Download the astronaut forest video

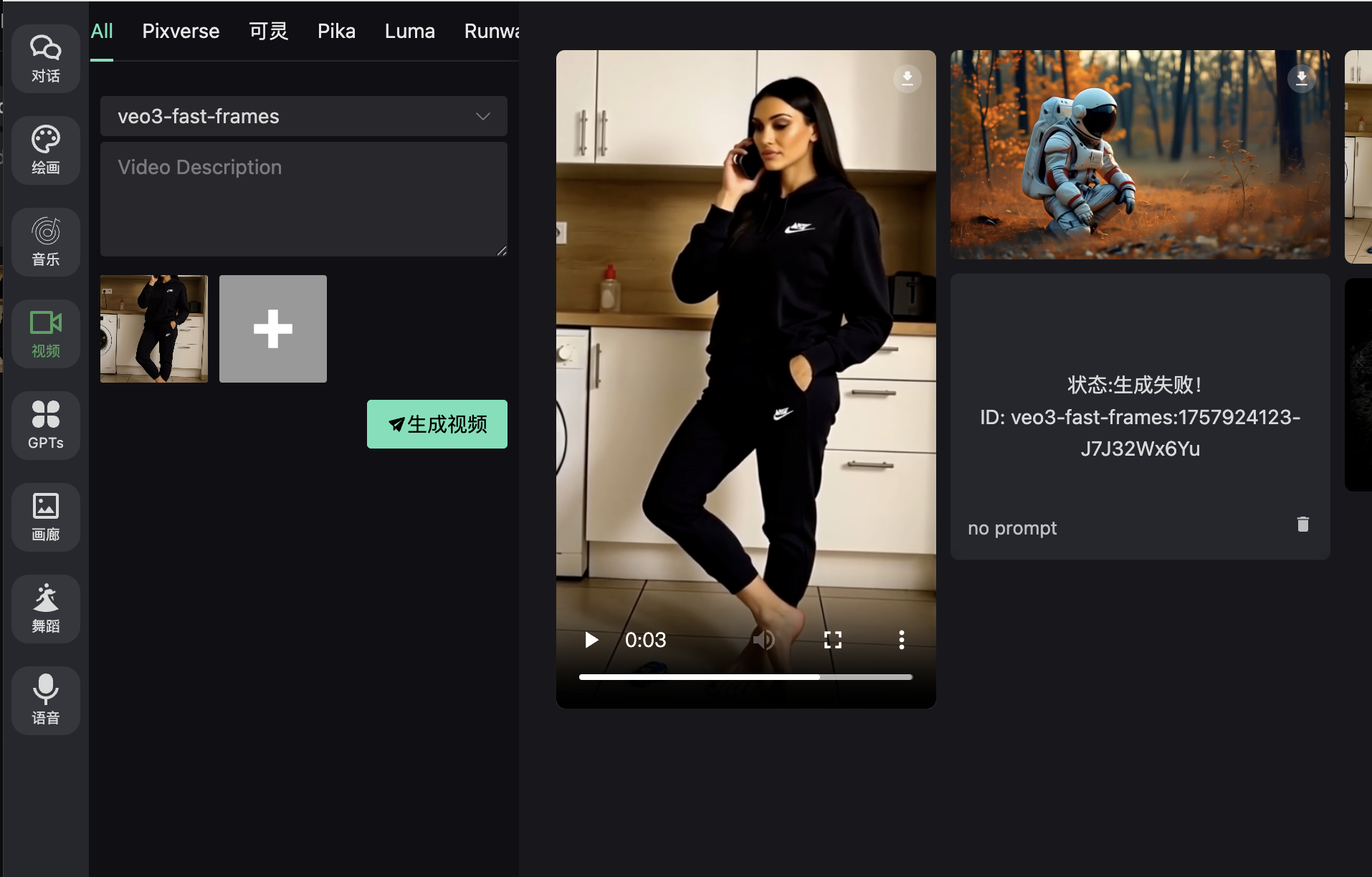(1301, 78)
